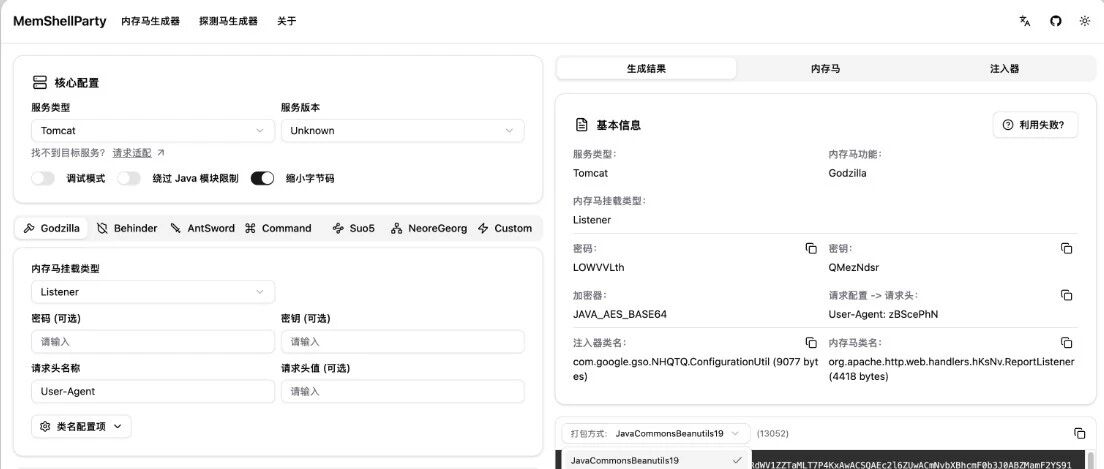
Task: Click the external link arrow next to 请求适配
Action: pos(161,153)
